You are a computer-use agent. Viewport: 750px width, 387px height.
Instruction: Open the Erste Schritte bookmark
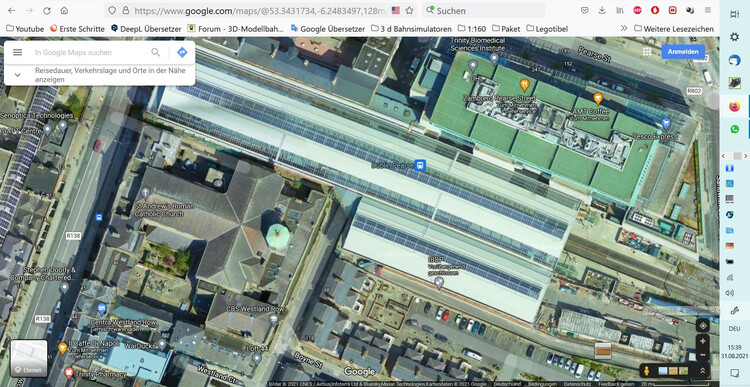(x=77, y=29)
